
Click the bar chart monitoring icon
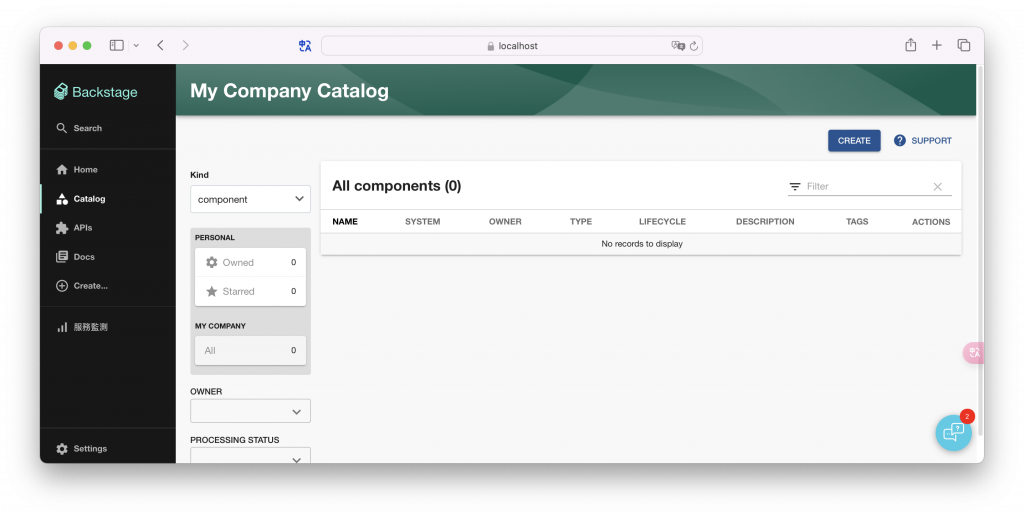pyautogui.click(x=62, y=327)
